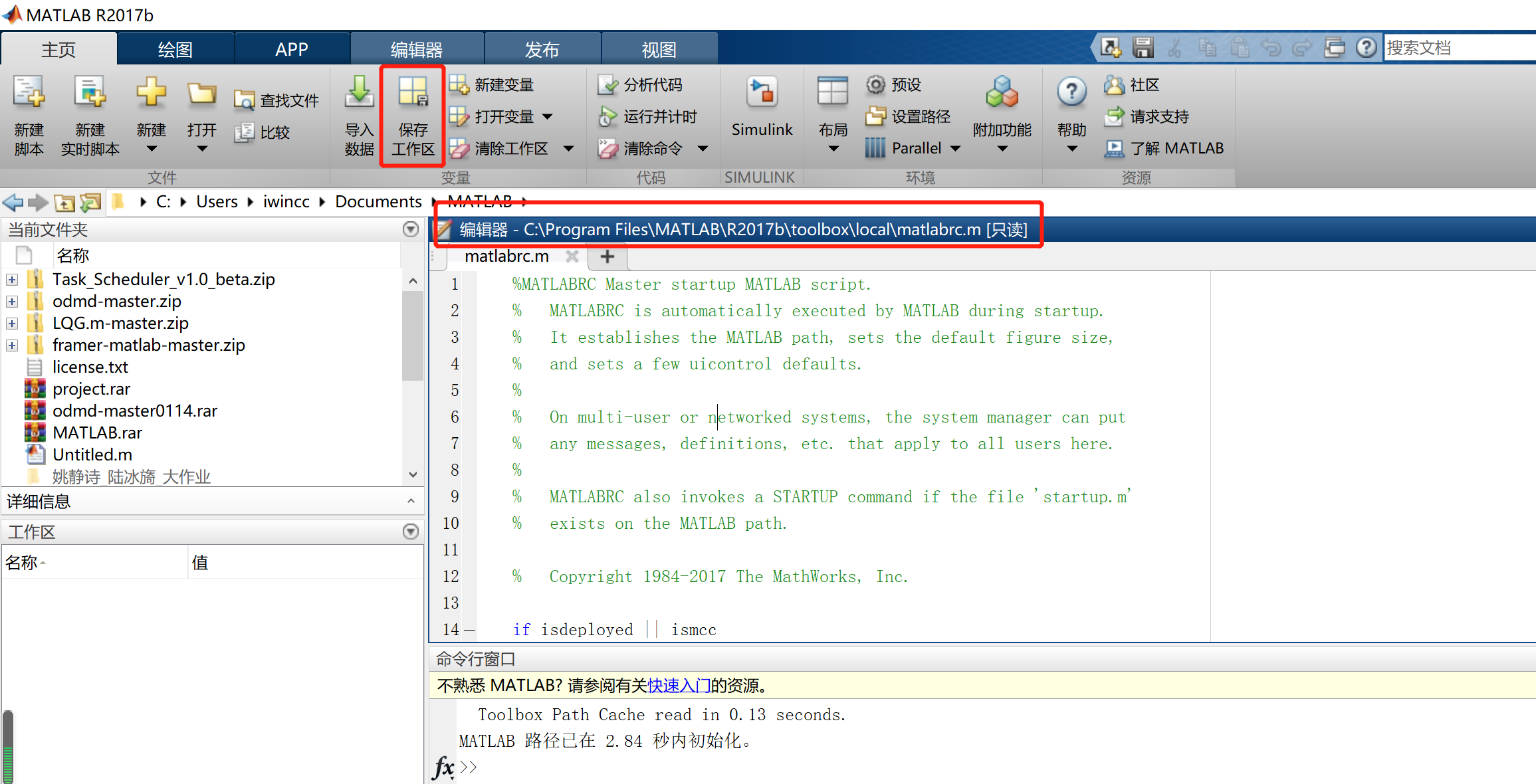Select the matlabrc.m editor tab
This screenshot has height=784, width=1536.
[x=506, y=256]
